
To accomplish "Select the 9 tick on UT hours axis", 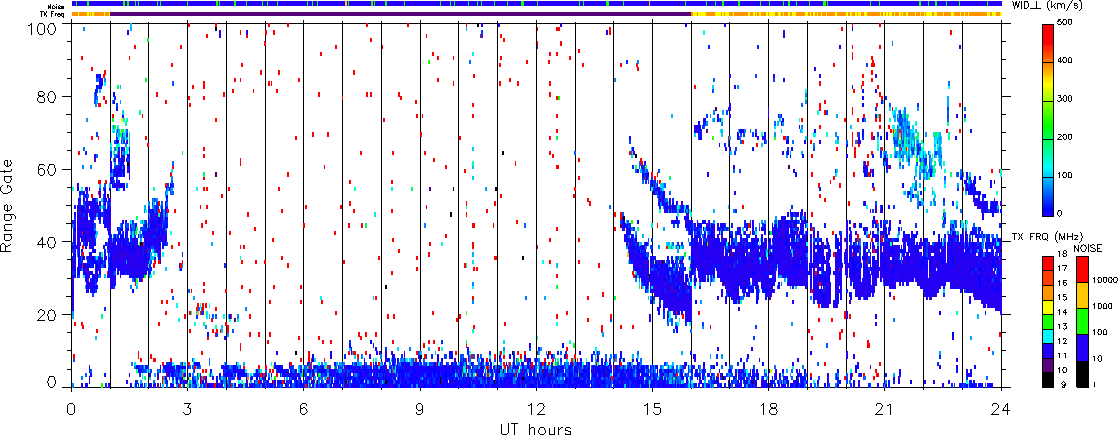I will 420,409.
